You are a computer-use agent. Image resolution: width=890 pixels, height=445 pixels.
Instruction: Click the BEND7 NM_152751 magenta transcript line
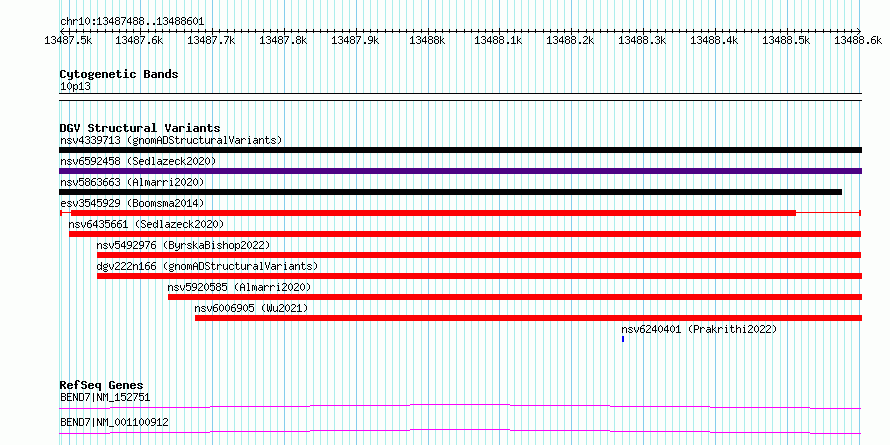pos(460,406)
